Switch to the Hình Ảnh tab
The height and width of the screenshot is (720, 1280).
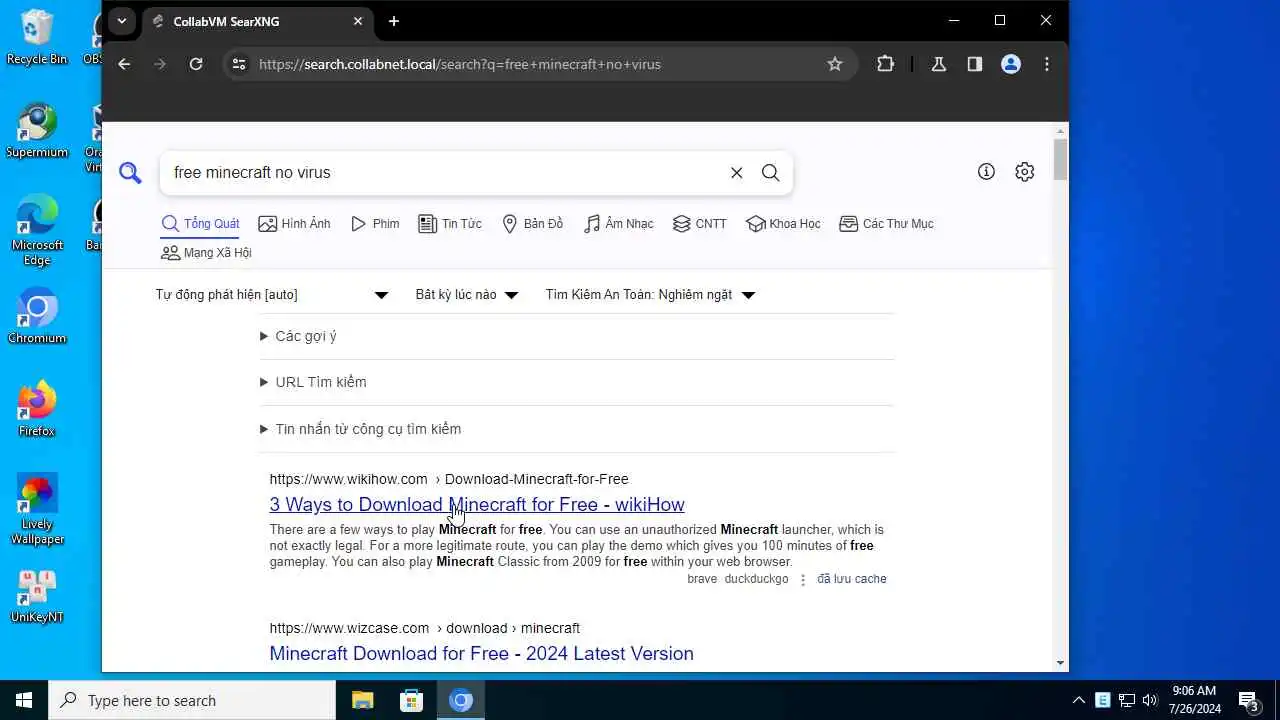pos(294,224)
